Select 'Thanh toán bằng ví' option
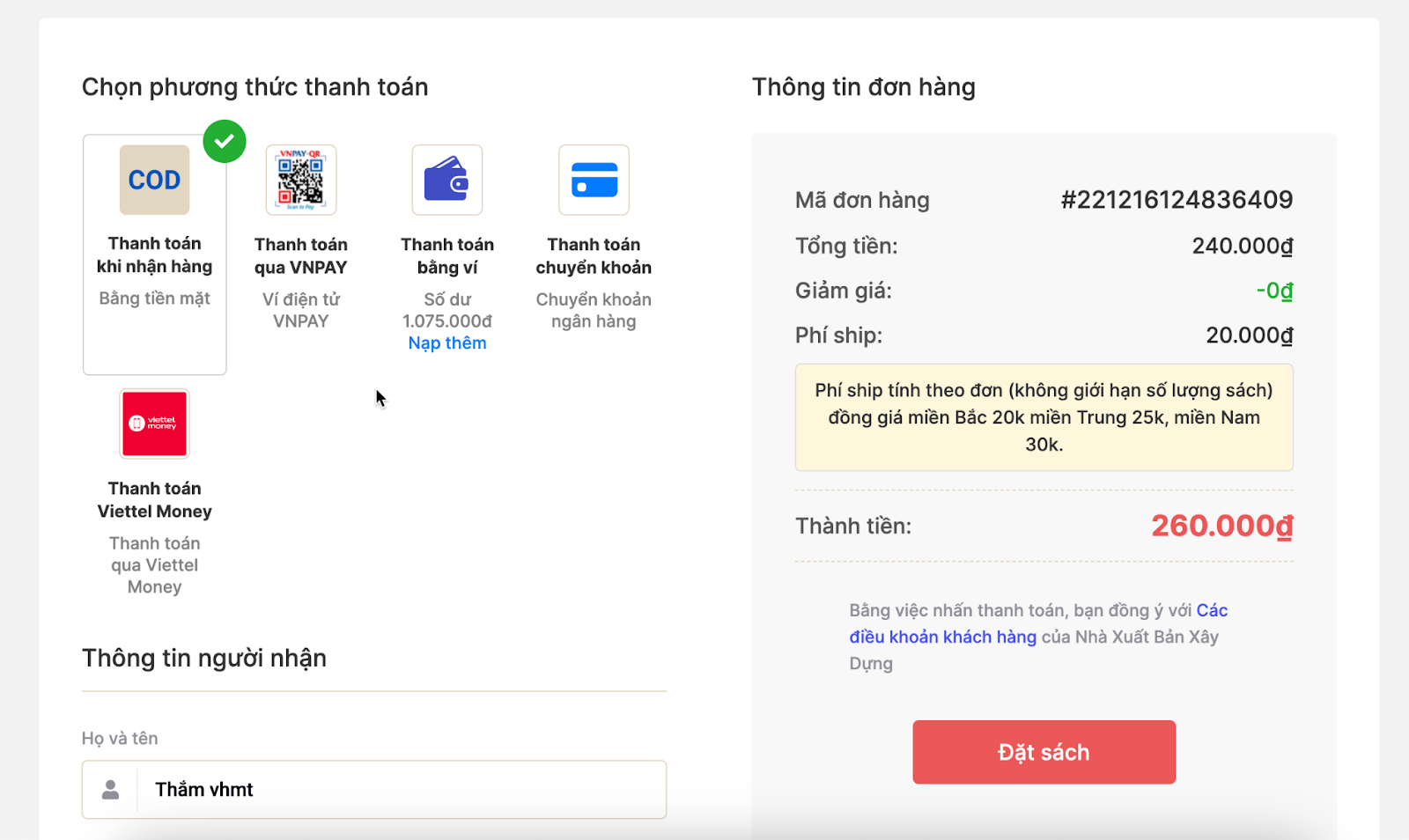 (447, 256)
